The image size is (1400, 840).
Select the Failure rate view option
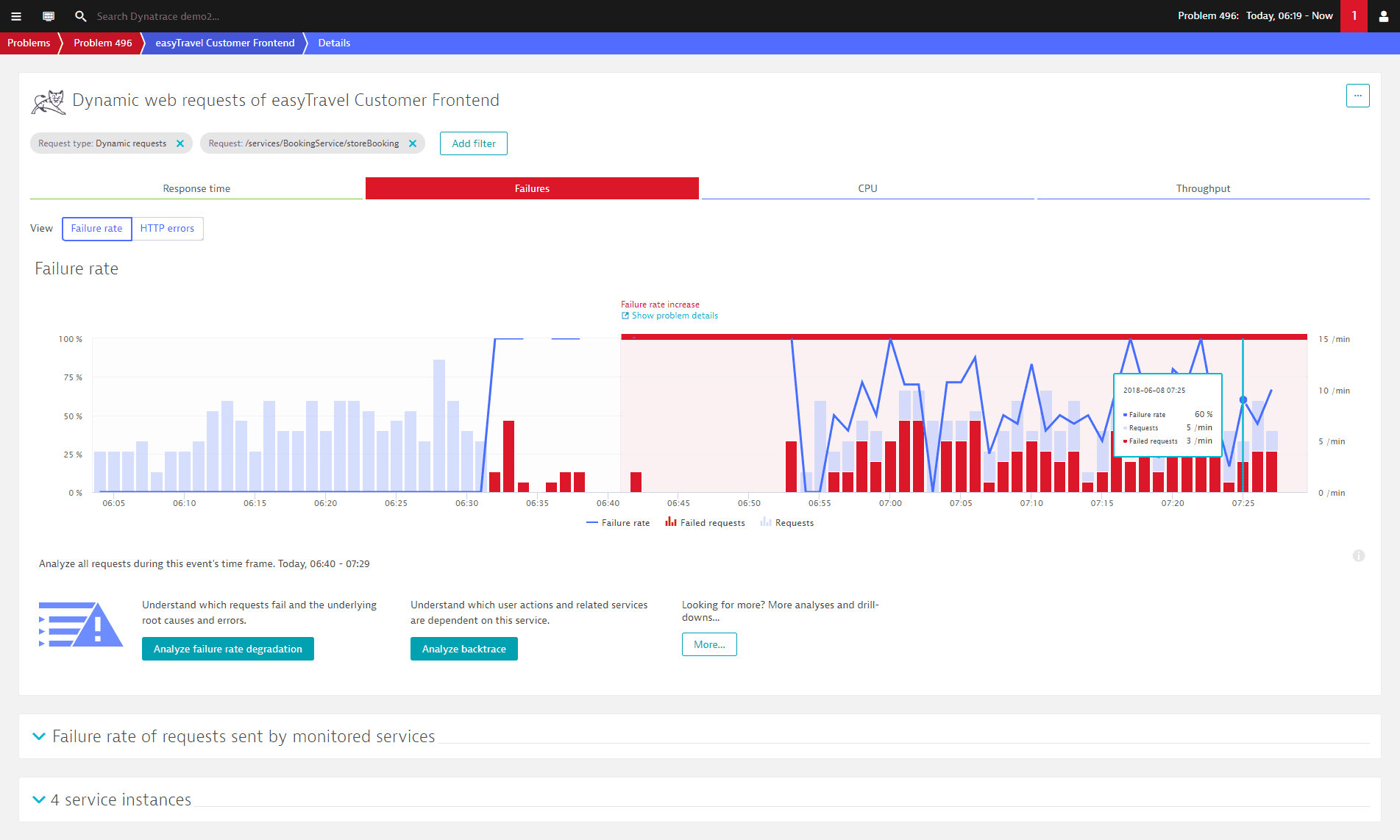tap(97, 229)
